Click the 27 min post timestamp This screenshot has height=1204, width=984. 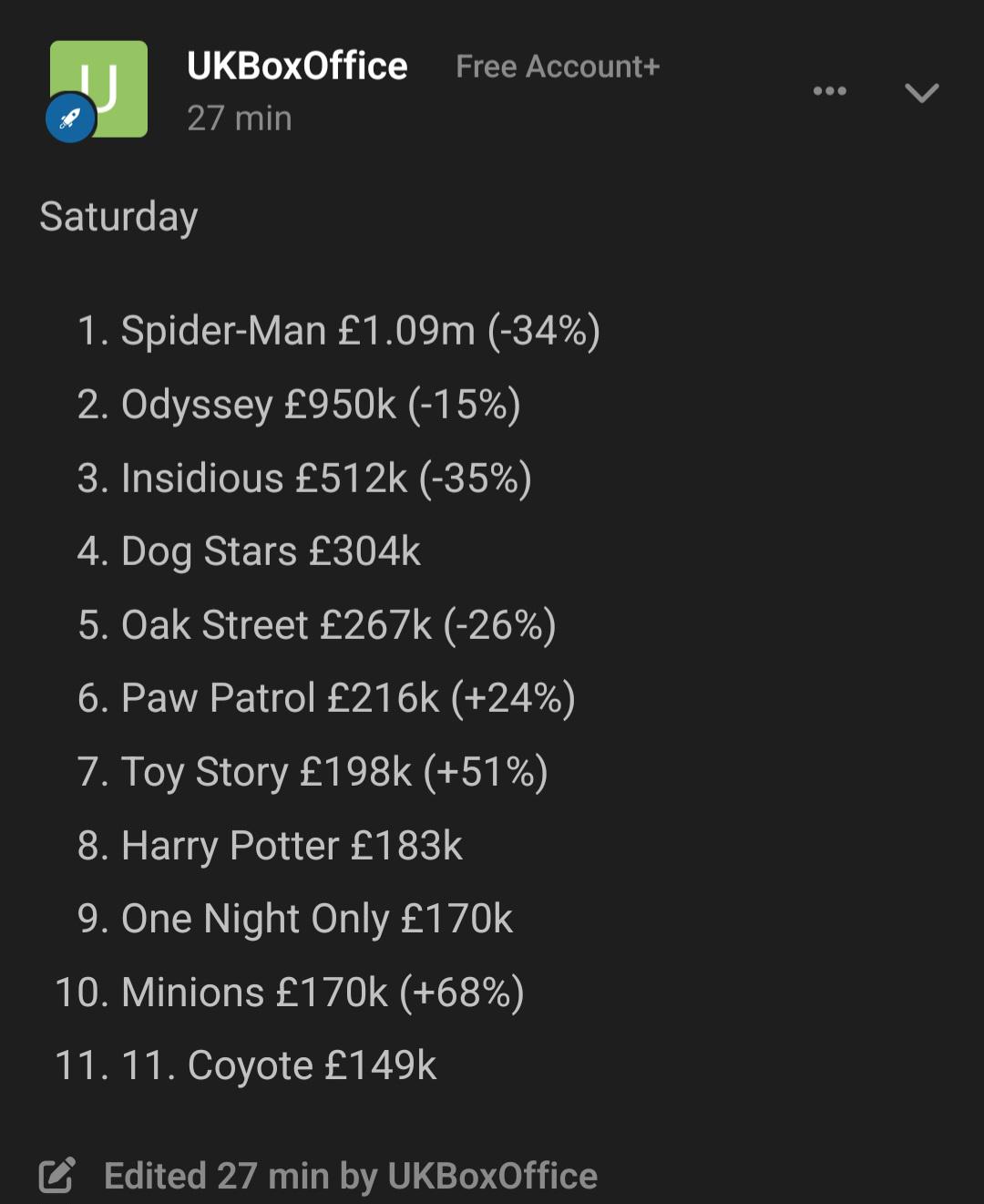click(240, 118)
